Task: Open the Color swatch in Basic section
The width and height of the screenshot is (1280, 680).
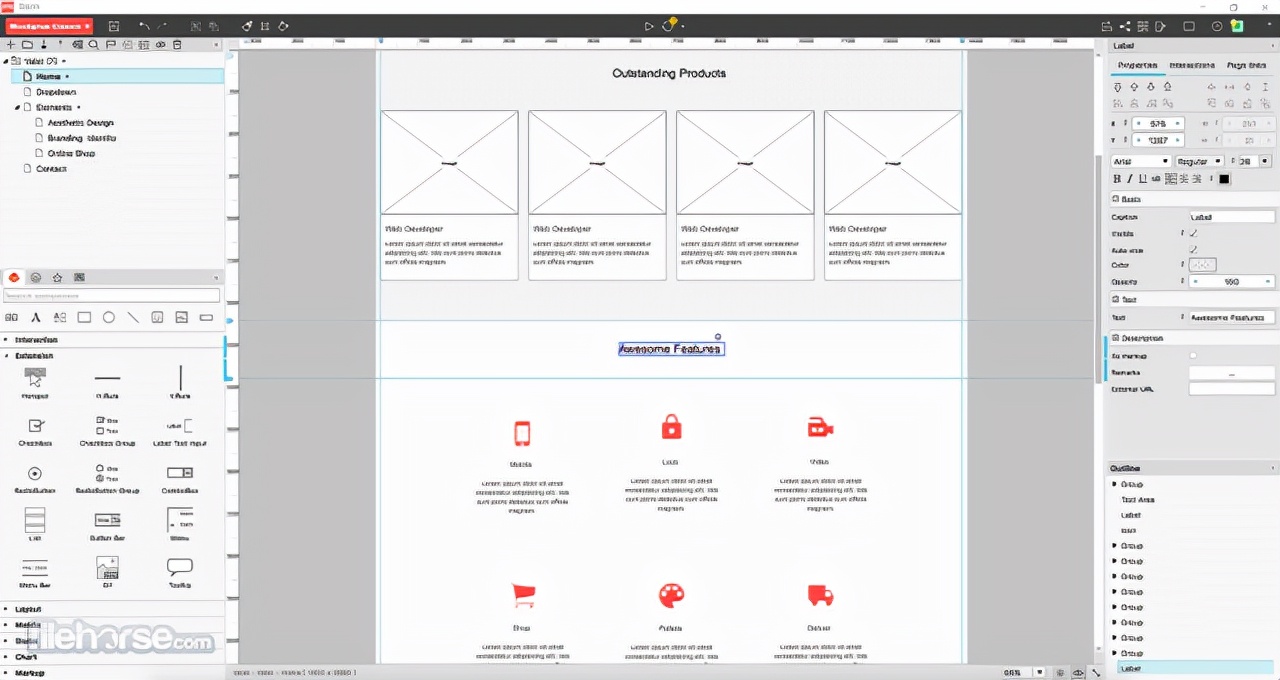Action: pos(1202,265)
